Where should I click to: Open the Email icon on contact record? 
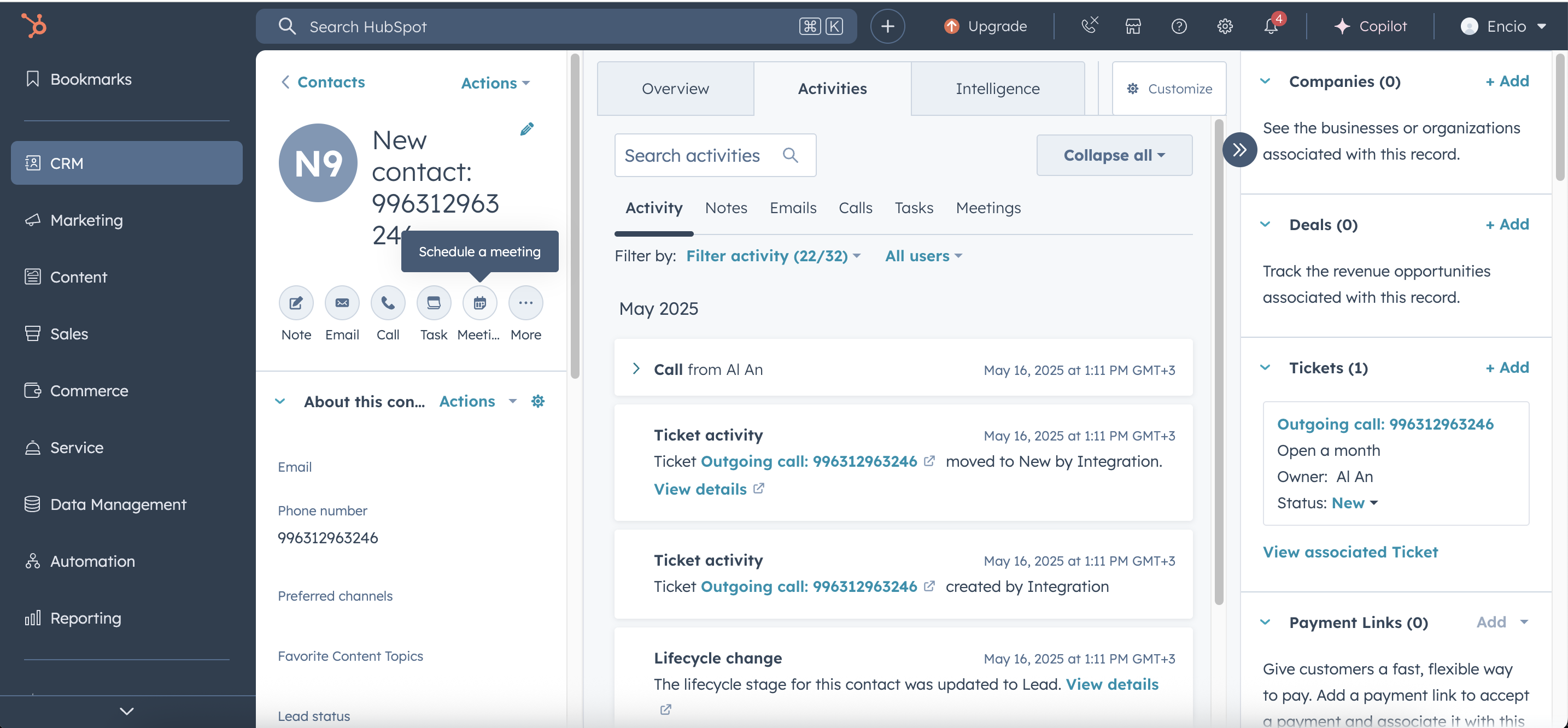click(x=342, y=303)
